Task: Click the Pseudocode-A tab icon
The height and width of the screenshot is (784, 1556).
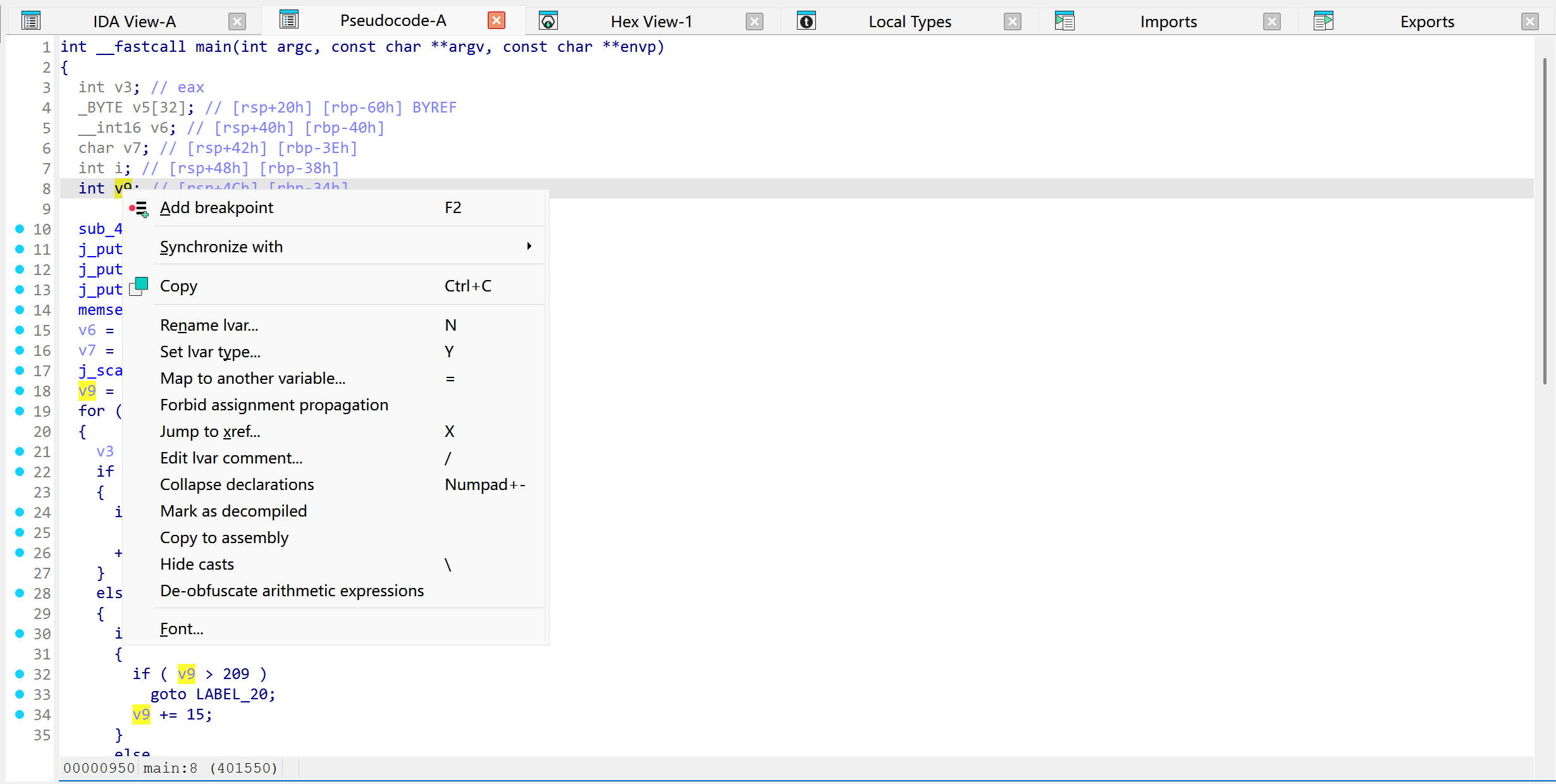Action: click(289, 20)
